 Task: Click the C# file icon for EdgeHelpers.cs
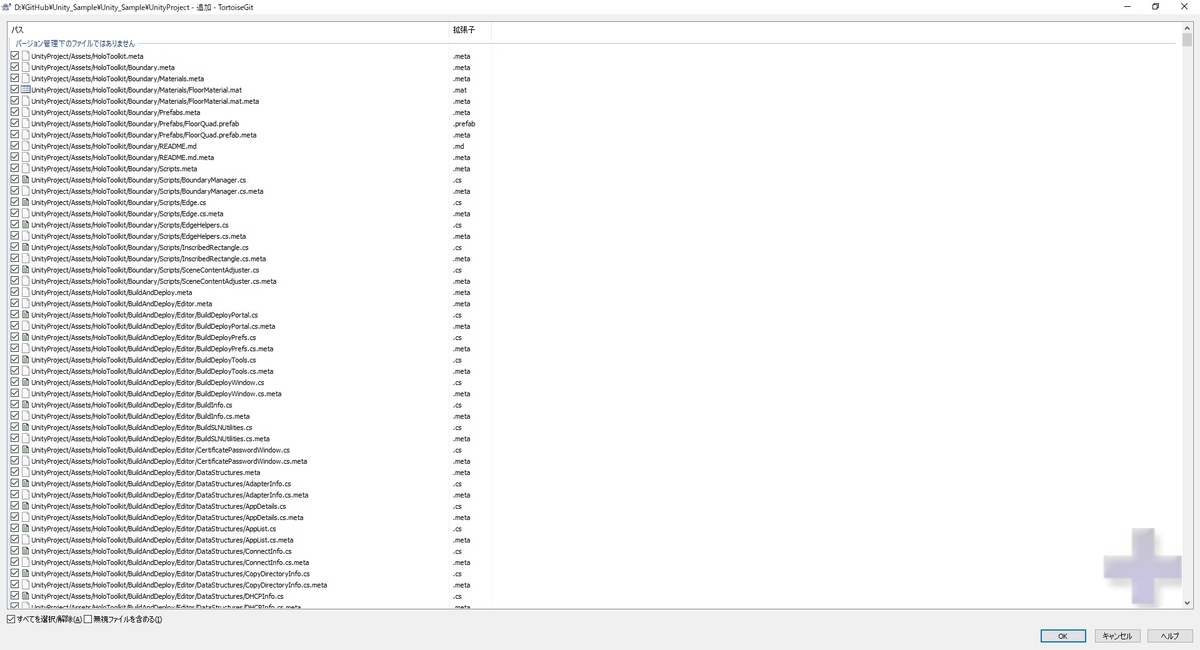click(26, 225)
